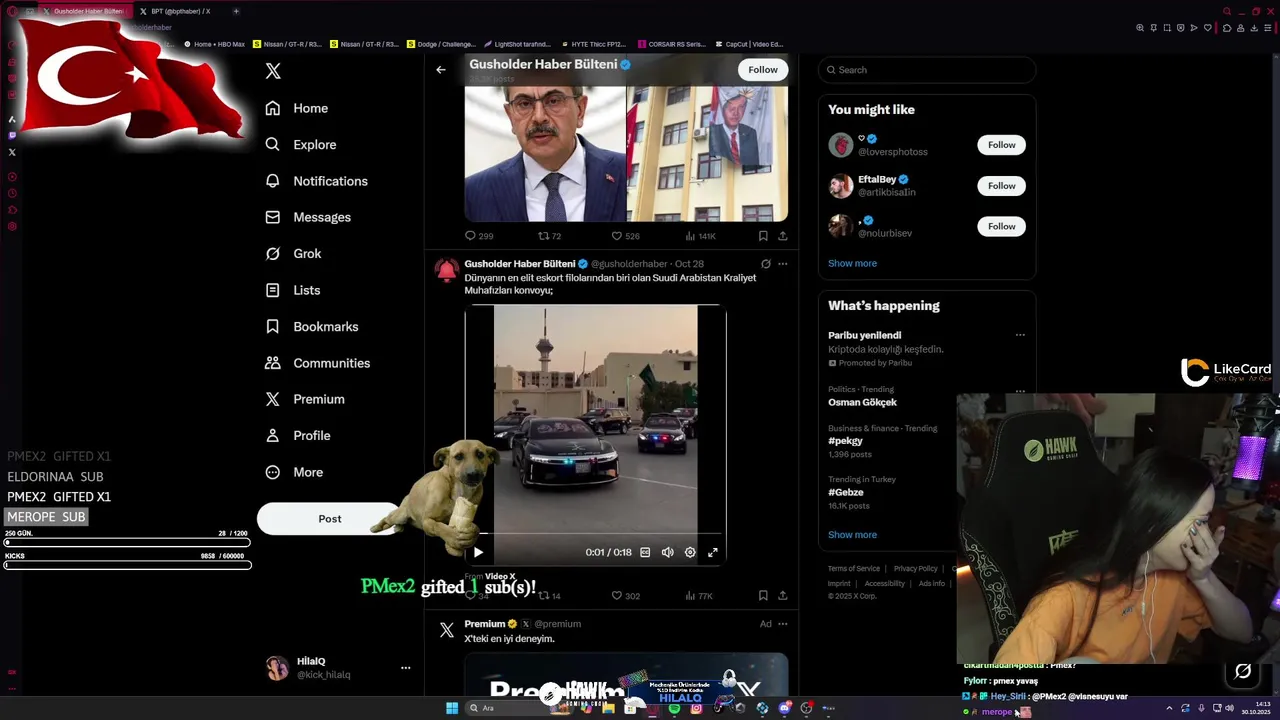Open more options on Oct 28 post
The height and width of the screenshot is (720, 1280).
783,264
